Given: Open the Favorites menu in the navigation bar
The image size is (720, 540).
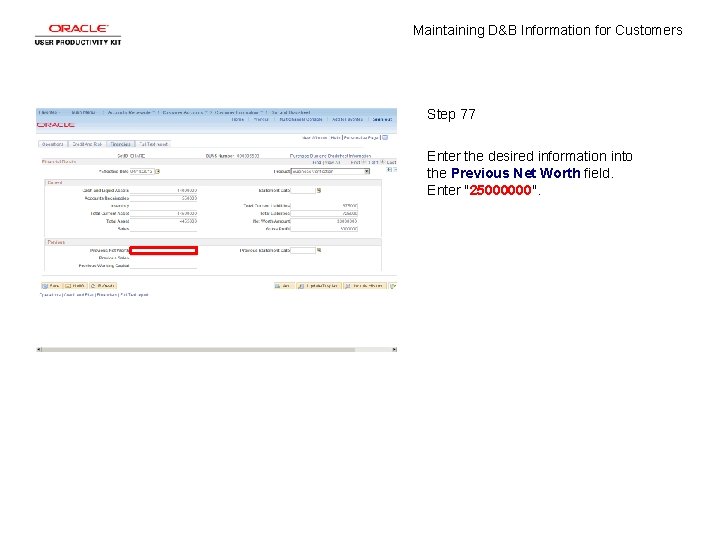Looking at the screenshot, I should (x=49, y=112).
